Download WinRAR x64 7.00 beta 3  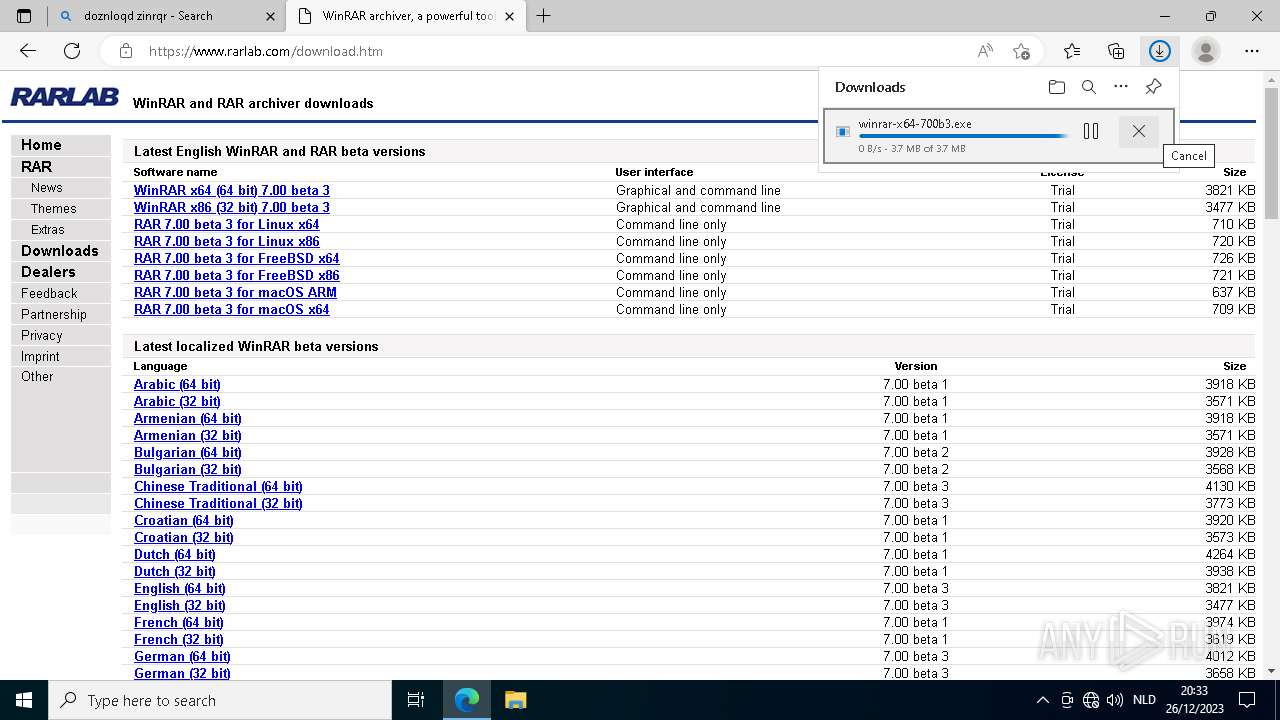[x=232, y=190]
